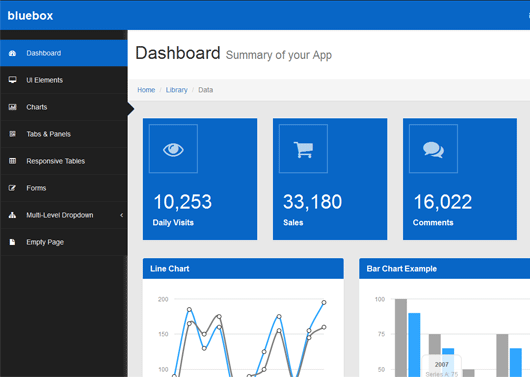Screen dimensions: 530x377
Task: Click the 75 axis label in bar chart
Action: [x=381, y=334]
